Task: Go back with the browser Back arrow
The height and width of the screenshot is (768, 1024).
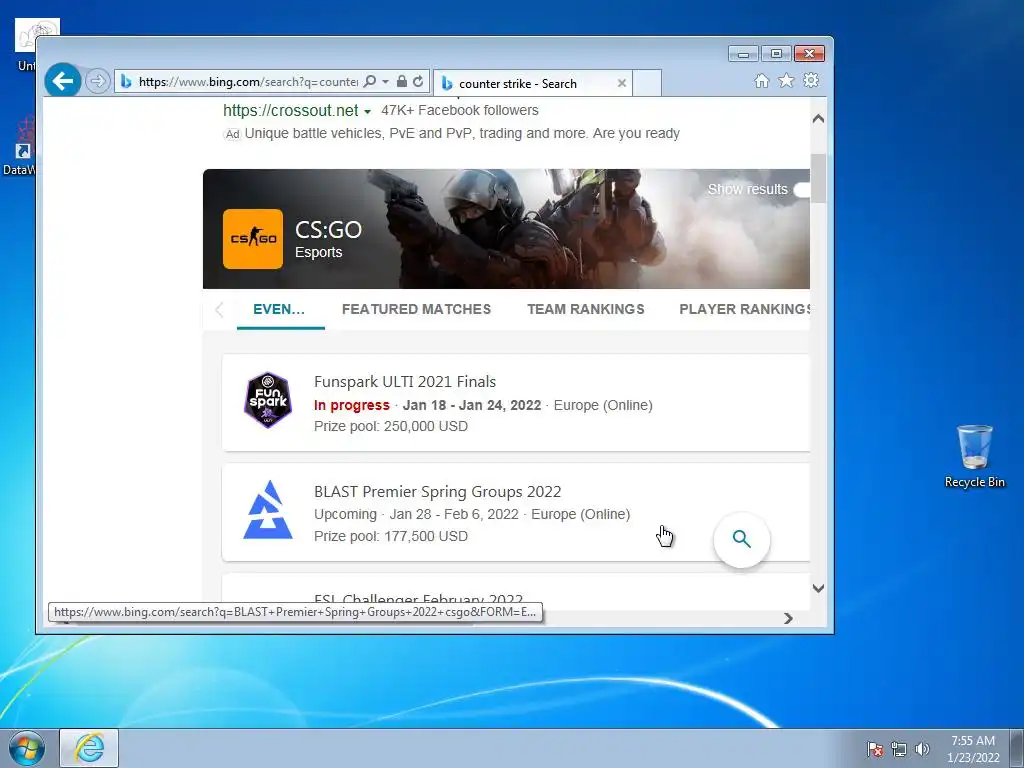Action: [63, 81]
